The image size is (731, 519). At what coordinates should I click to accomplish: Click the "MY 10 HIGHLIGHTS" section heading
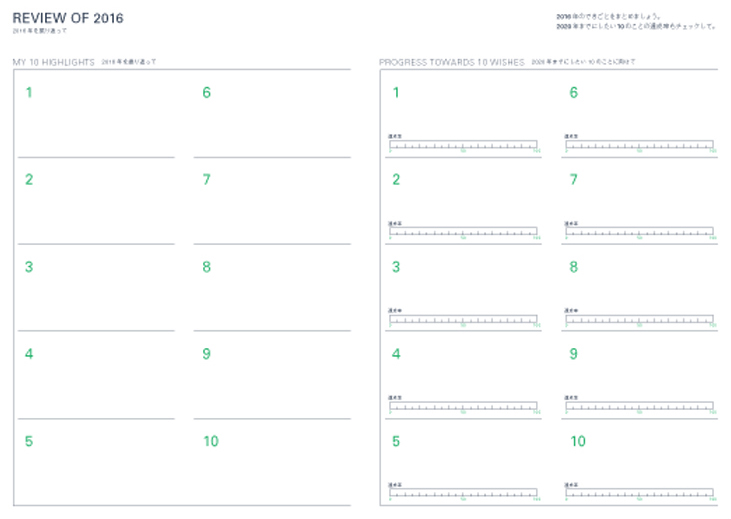pyautogui.click(x=53, y=62)
